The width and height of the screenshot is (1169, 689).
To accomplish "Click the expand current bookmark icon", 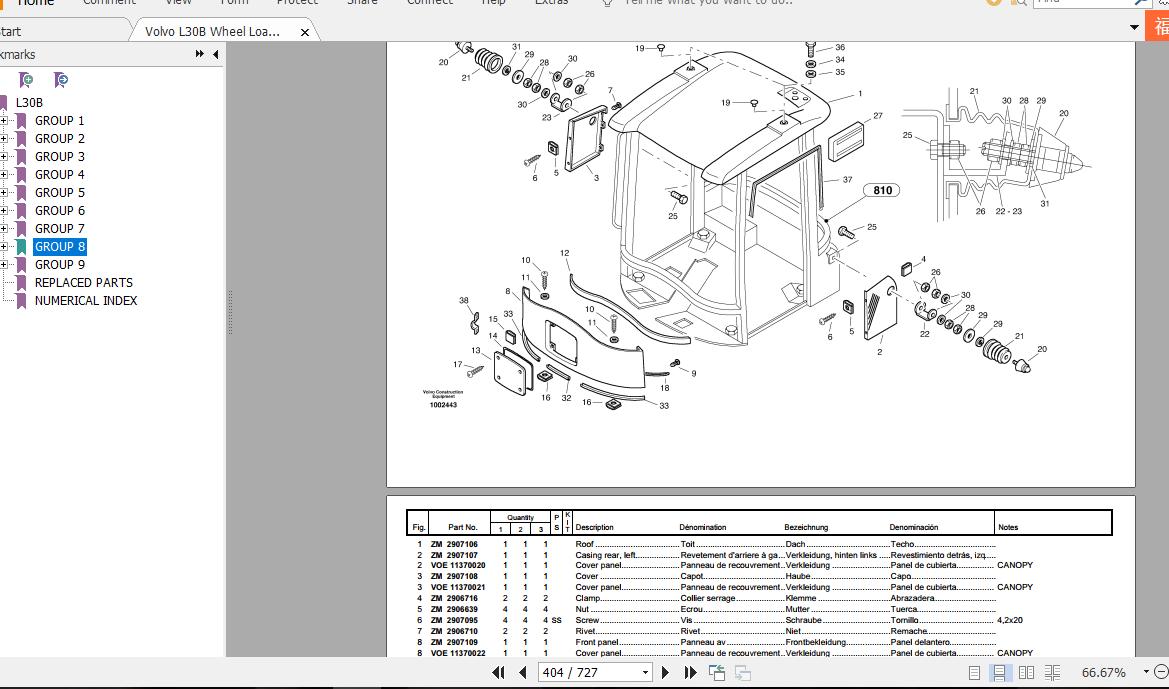I will click(26, 80).
